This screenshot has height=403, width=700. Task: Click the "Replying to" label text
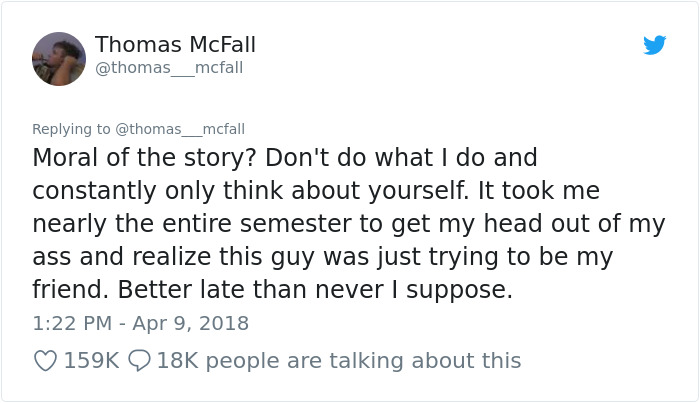72,129
